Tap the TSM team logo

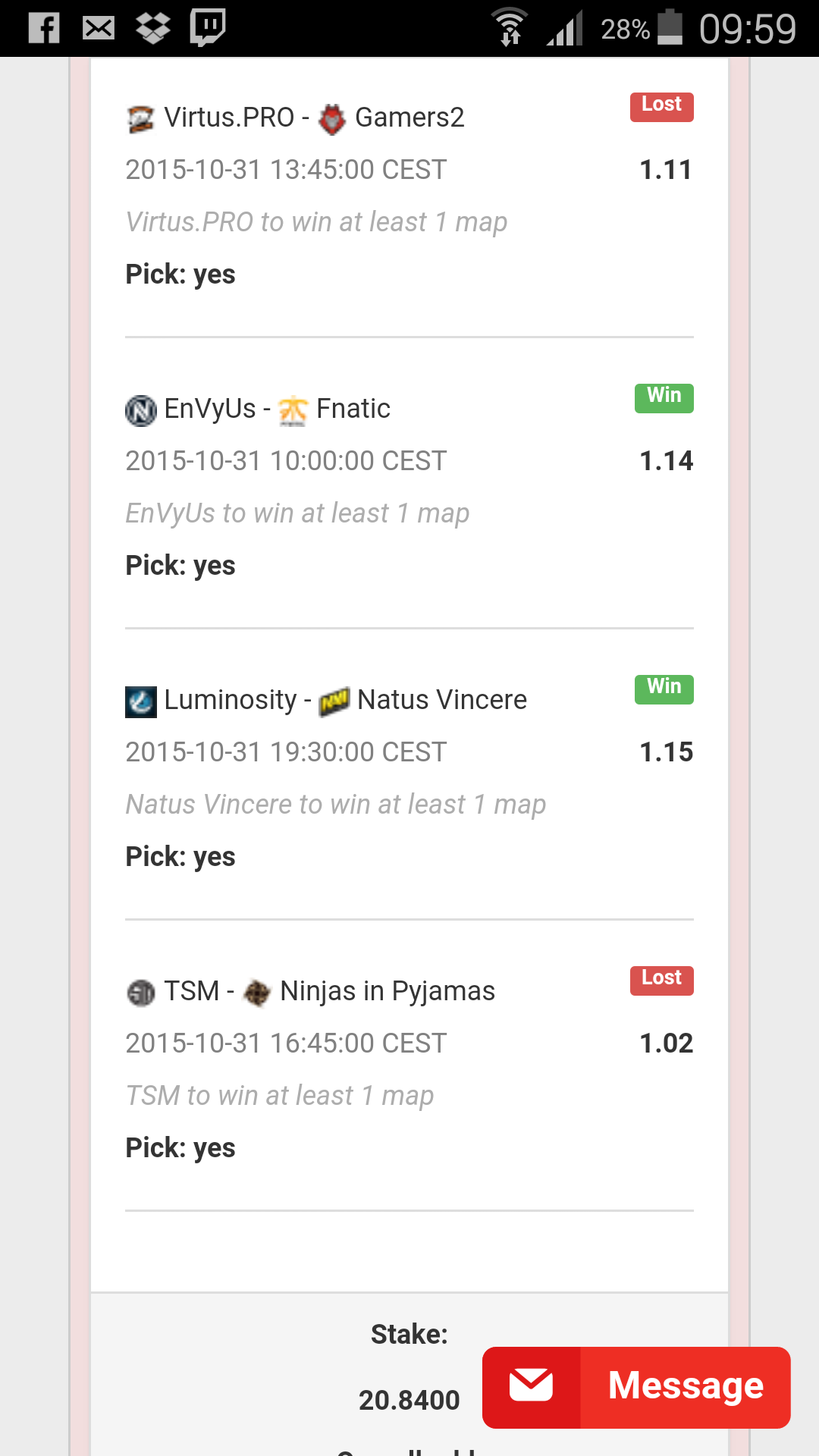pos(140,993)
